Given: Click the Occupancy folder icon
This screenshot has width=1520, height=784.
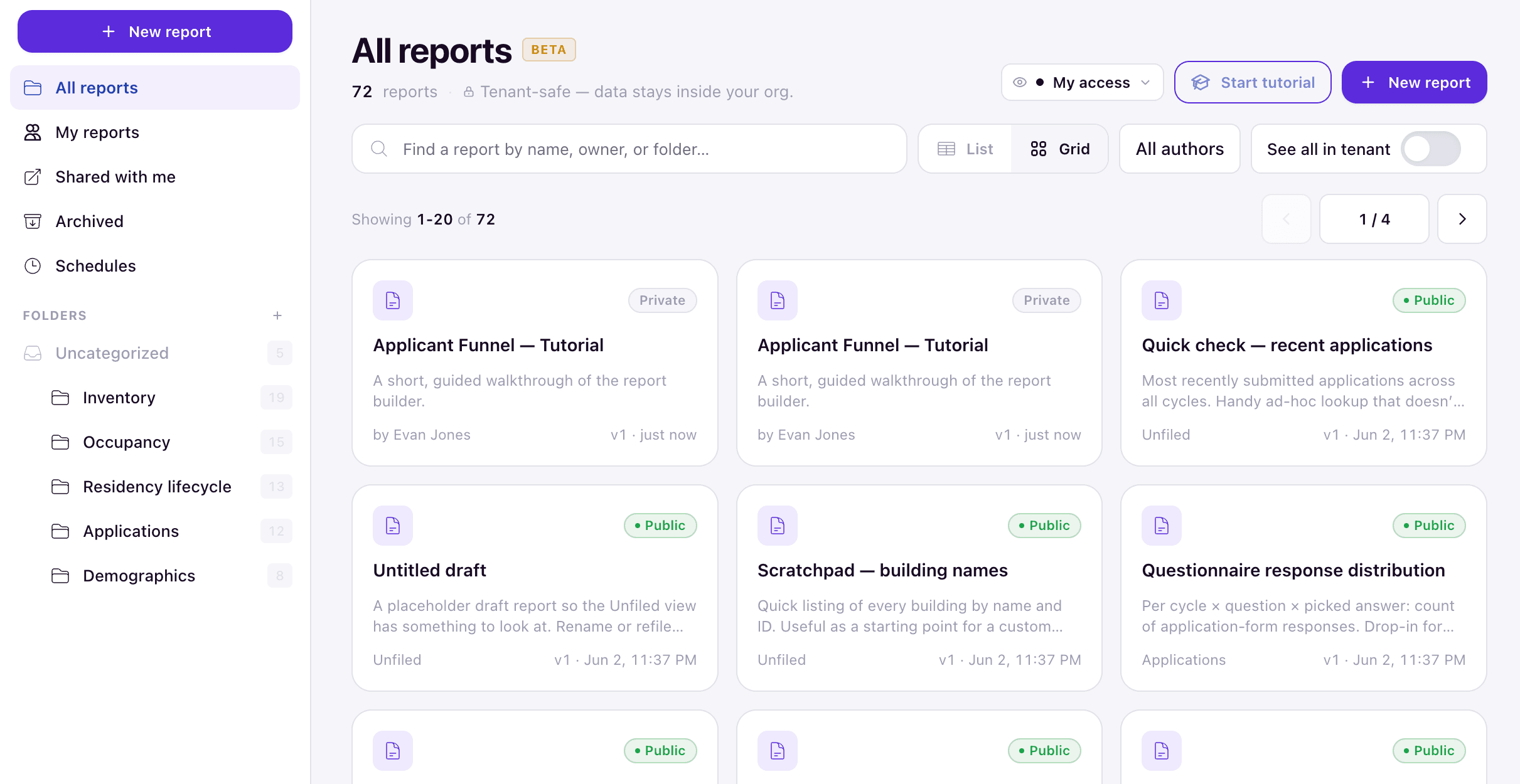Looking at the screenshot, I should tap(60, 442).
